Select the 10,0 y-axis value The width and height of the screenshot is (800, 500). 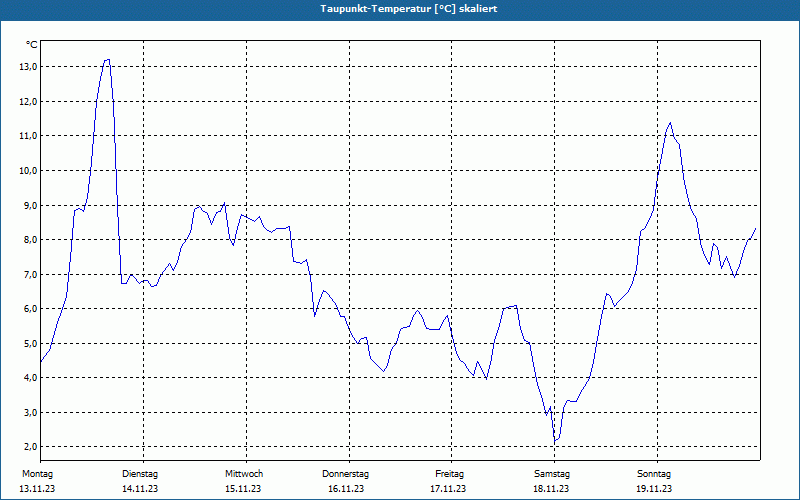tap(29, 170)
